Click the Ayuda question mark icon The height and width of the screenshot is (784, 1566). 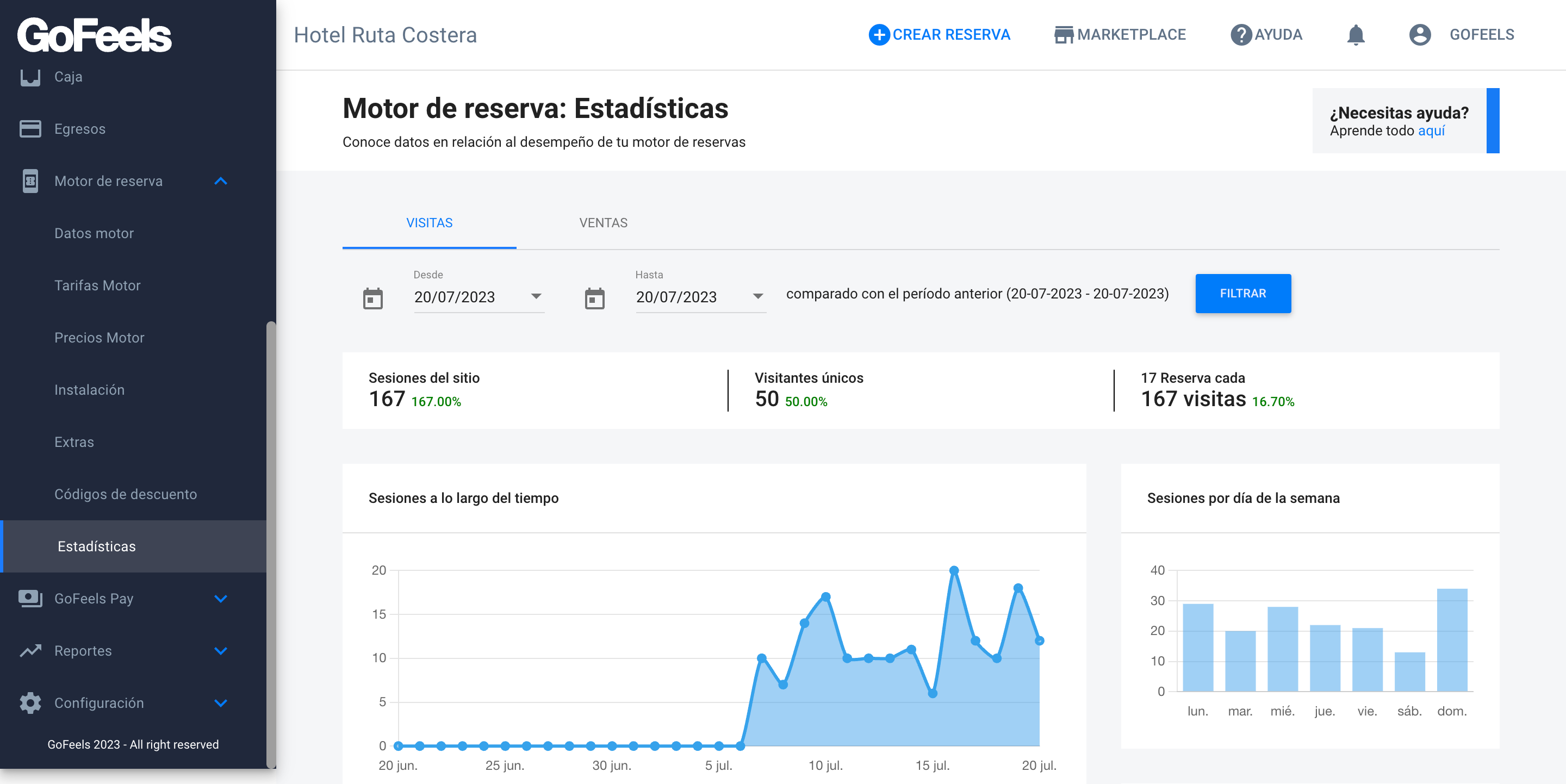click(x=1241, y=35)
